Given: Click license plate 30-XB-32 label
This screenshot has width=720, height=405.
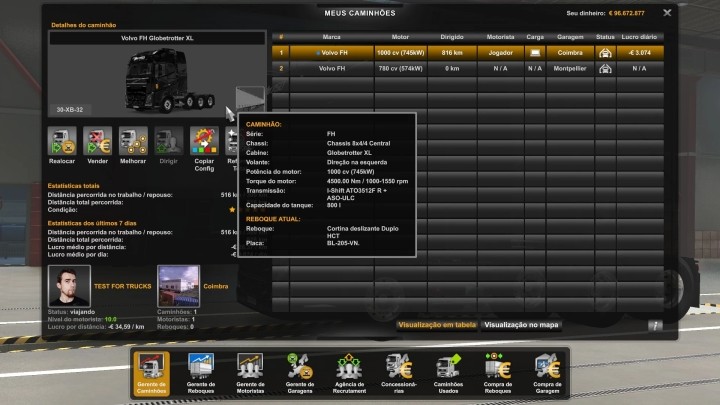Looking at the screenshot, I should click(x=70, y=110).
